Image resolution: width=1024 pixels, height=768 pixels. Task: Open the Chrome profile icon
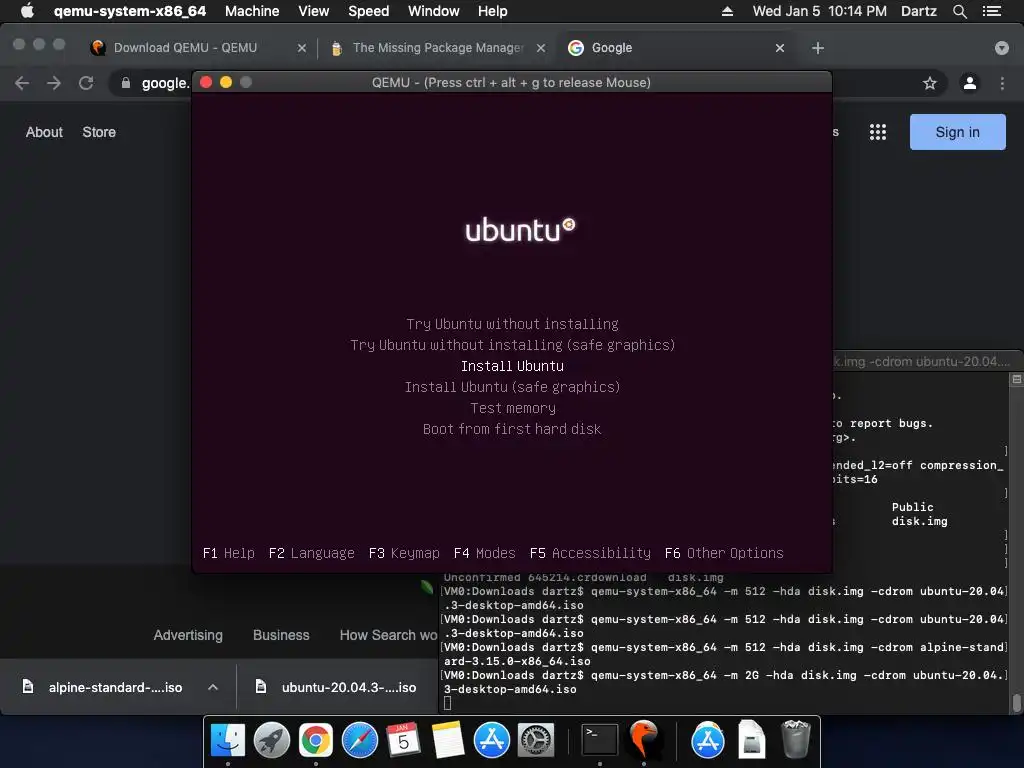pyautogui.click(x=970, y=83)
